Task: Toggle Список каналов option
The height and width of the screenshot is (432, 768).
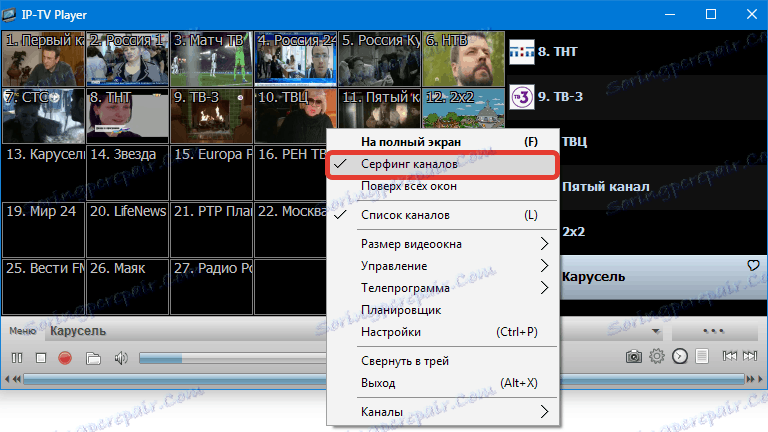Action: click(443, 215)
